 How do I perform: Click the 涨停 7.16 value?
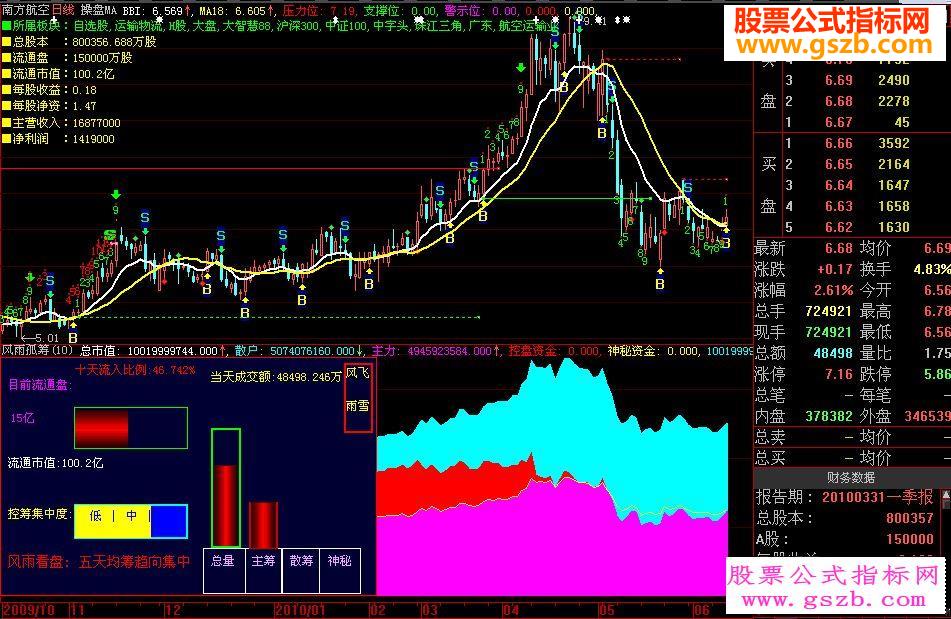coord(838,374)
